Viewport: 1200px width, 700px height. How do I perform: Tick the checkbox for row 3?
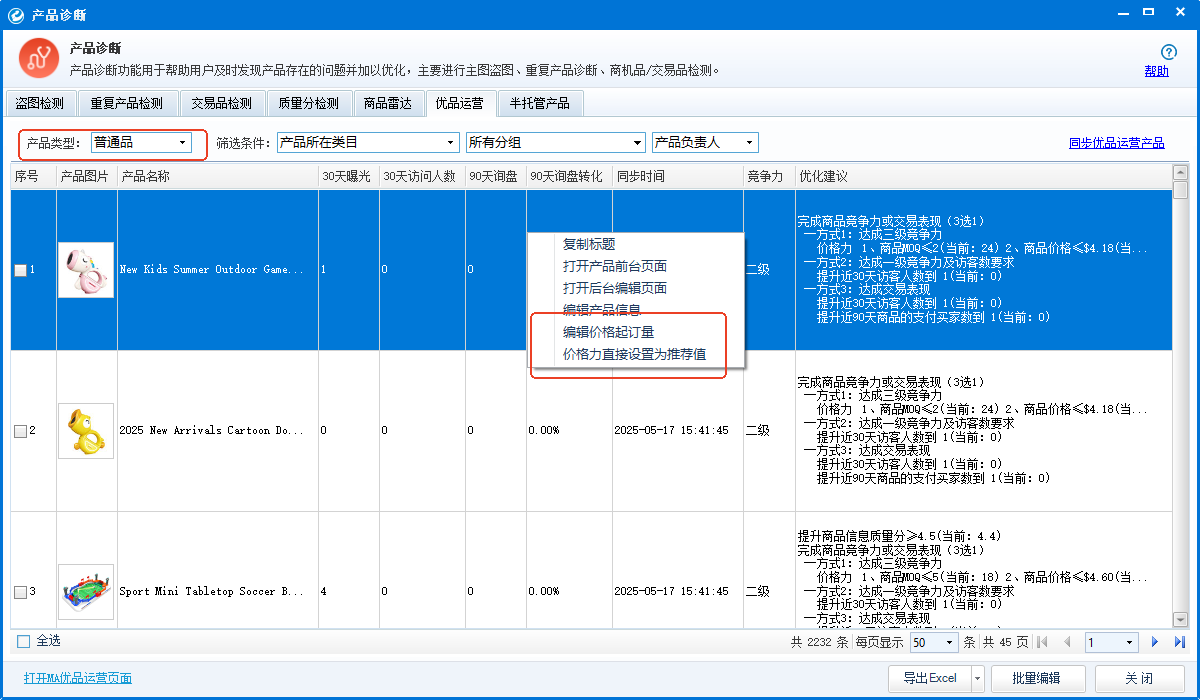[20, 592]
